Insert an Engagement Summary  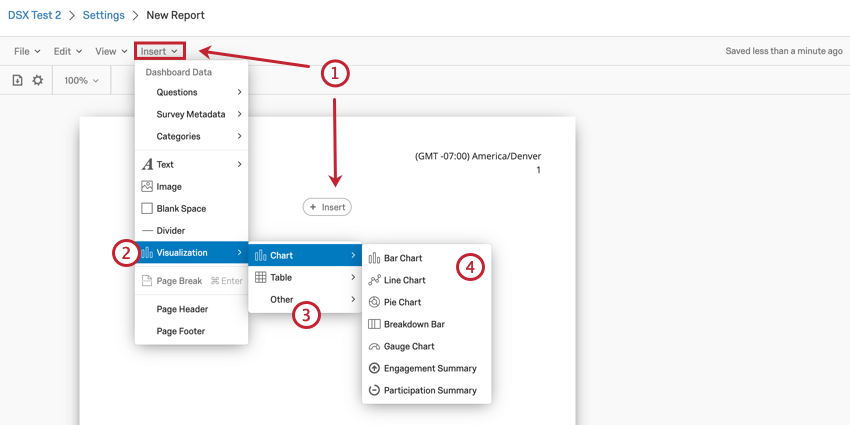click(427, 368)
